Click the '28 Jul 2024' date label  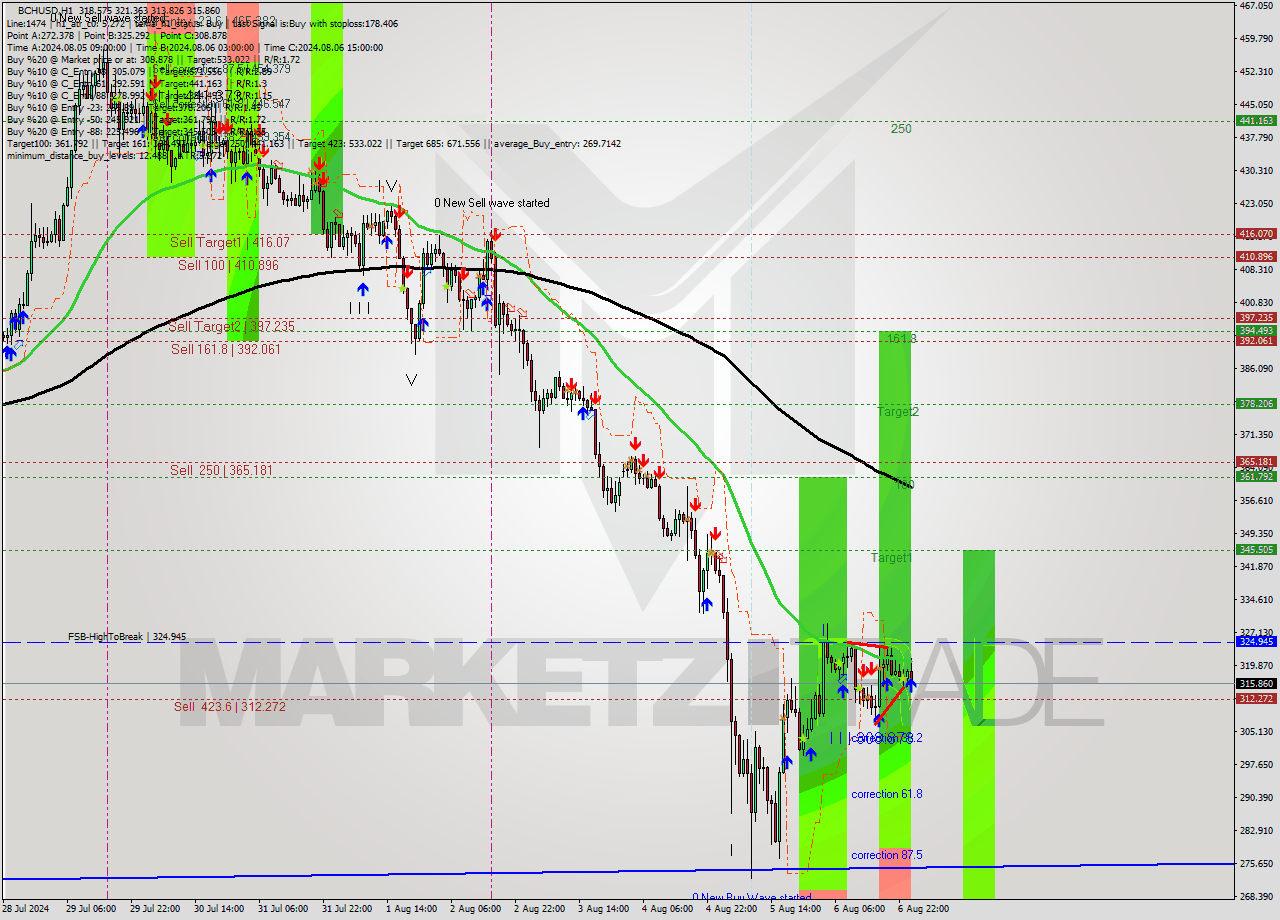coord(26,910)
